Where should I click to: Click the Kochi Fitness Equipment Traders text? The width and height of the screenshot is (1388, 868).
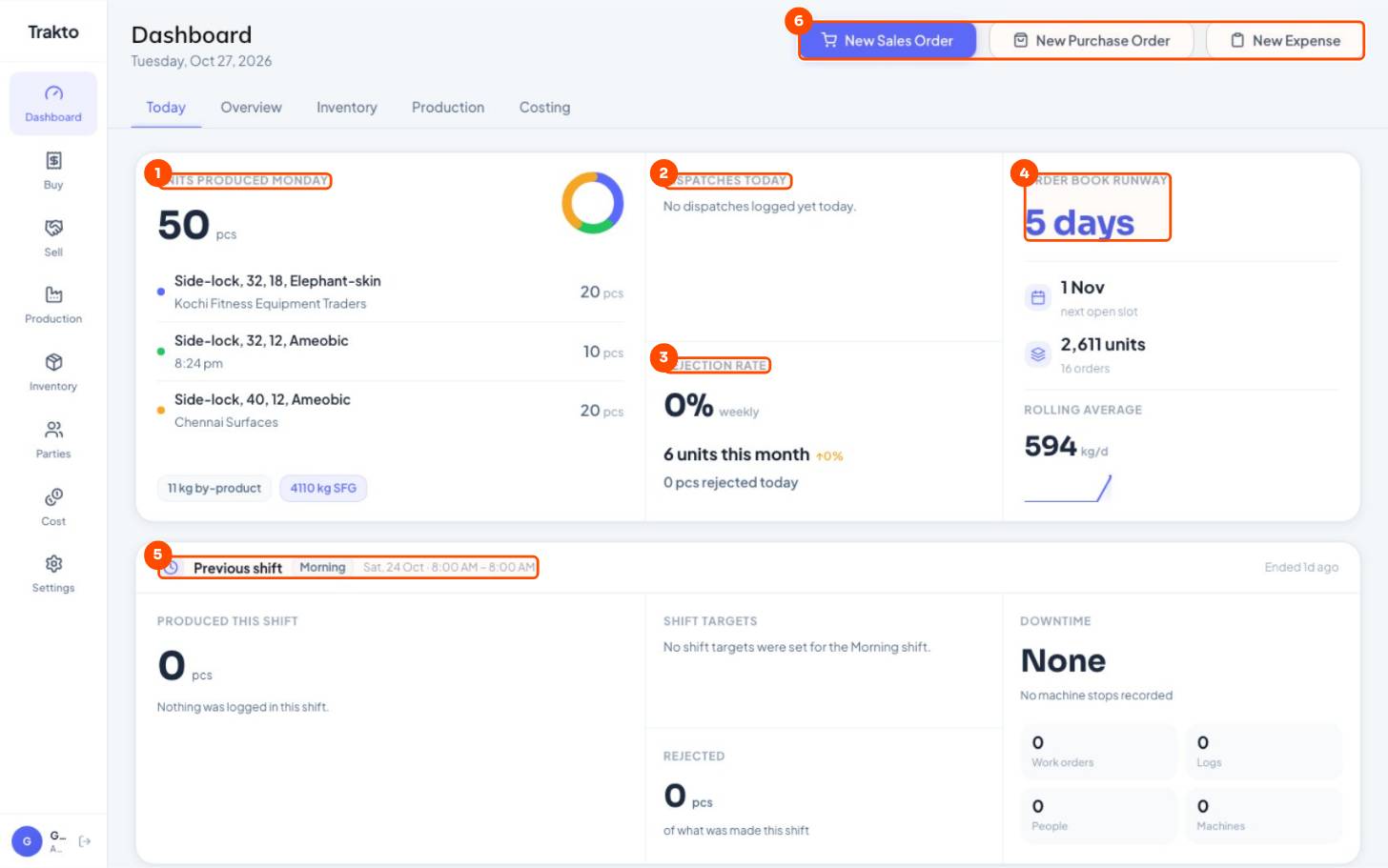point(270,304)
